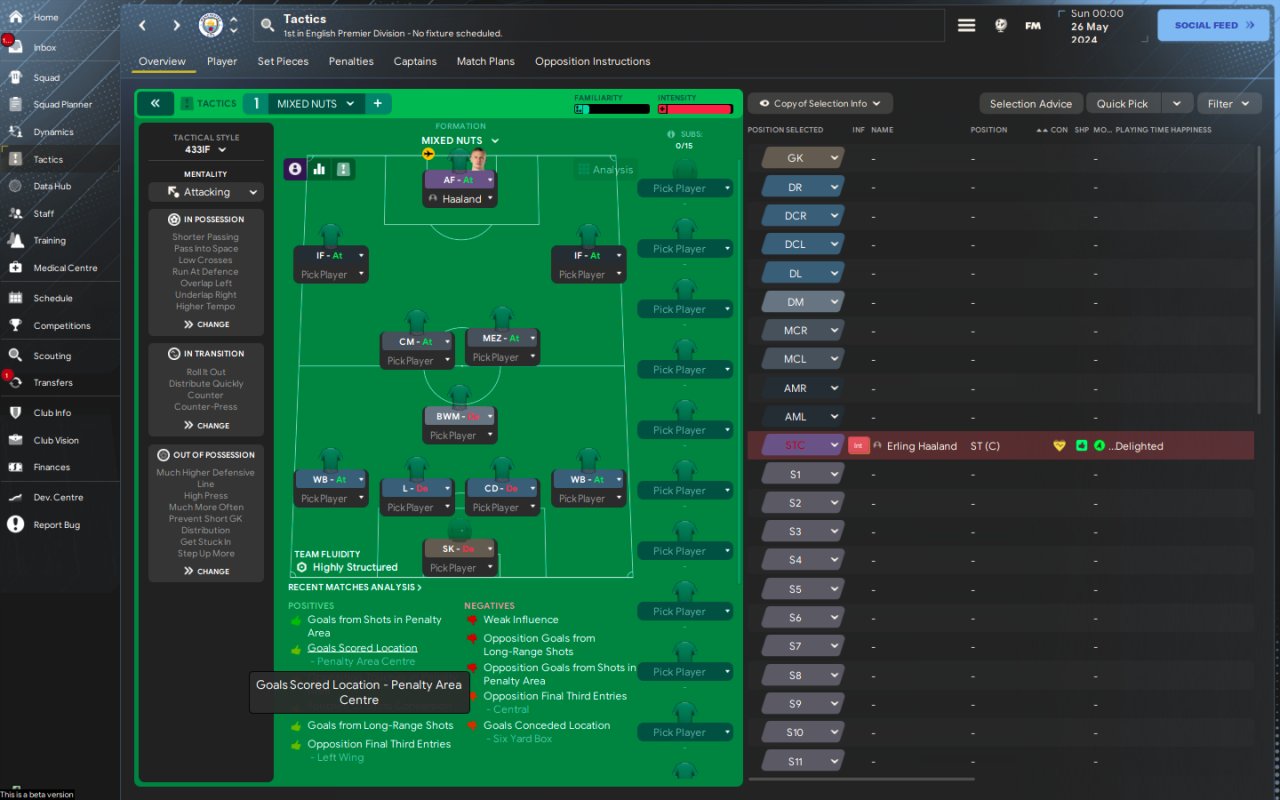Add a new tactic with the plus button

point(378,103)
